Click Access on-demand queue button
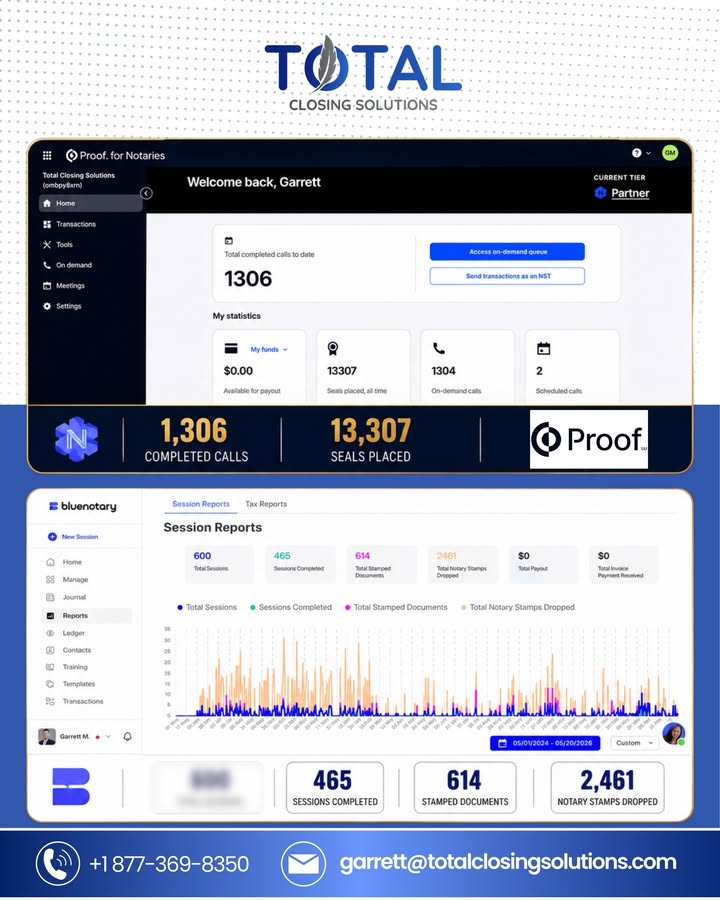Image resolution: width=720 pixels, height=900 pixels. coord(508,251)
